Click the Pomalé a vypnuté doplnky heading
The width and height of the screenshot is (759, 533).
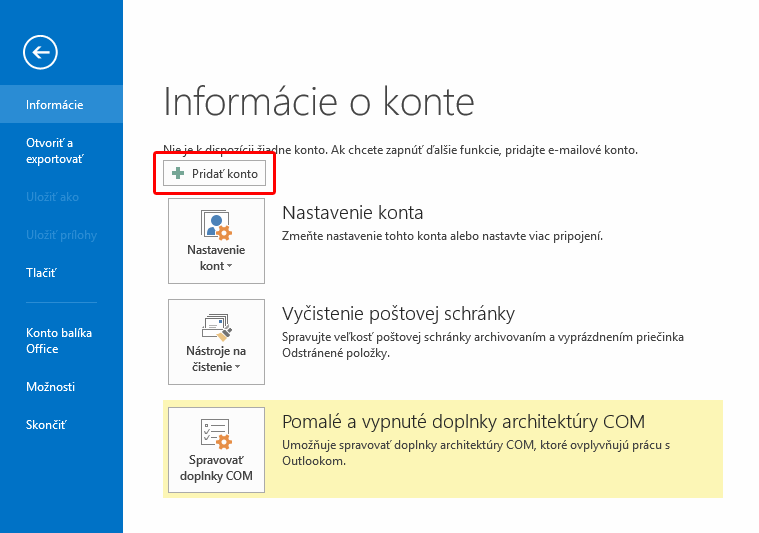(463, 421)
